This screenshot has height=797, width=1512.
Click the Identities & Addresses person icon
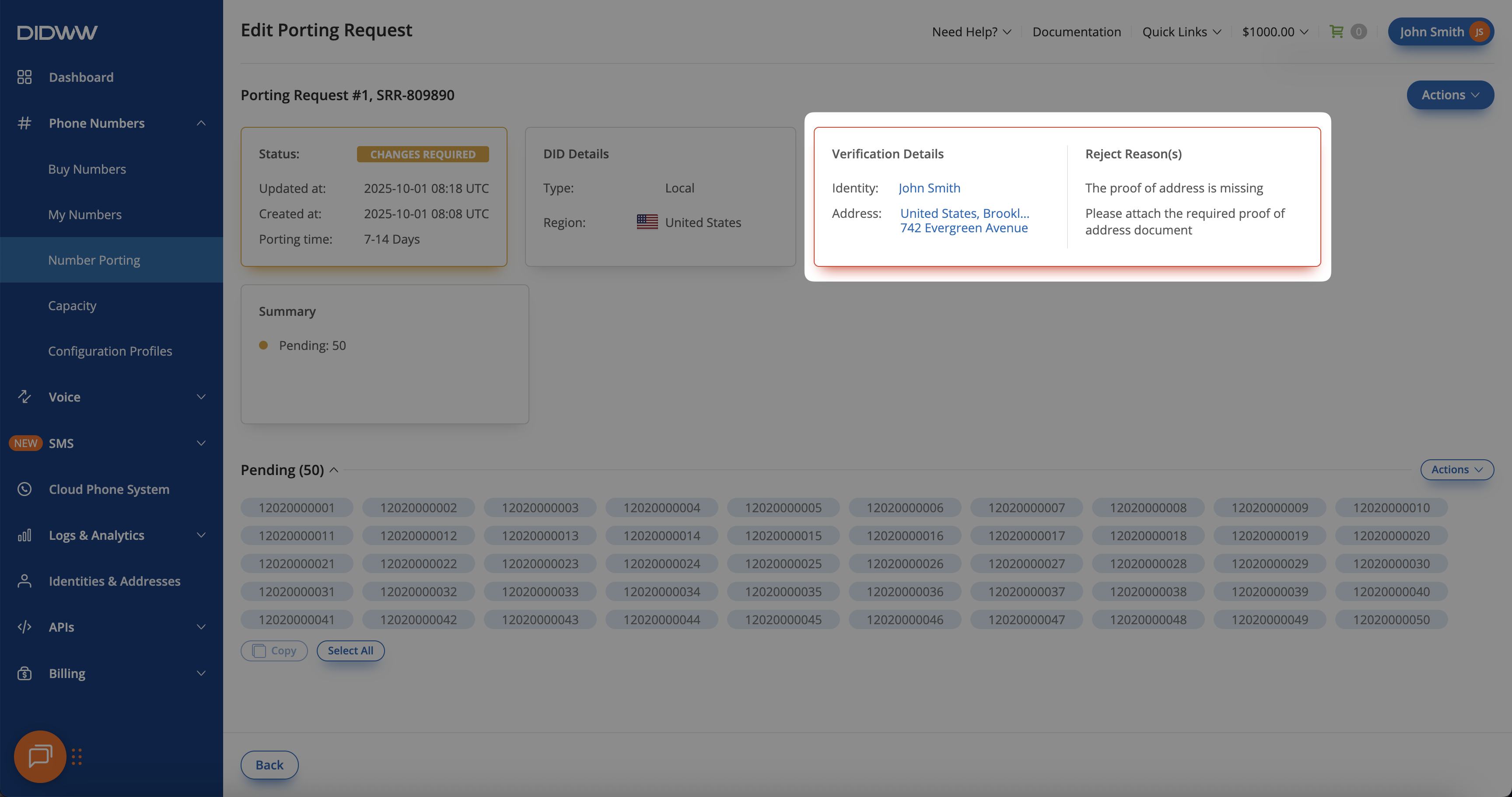point(24,581)
